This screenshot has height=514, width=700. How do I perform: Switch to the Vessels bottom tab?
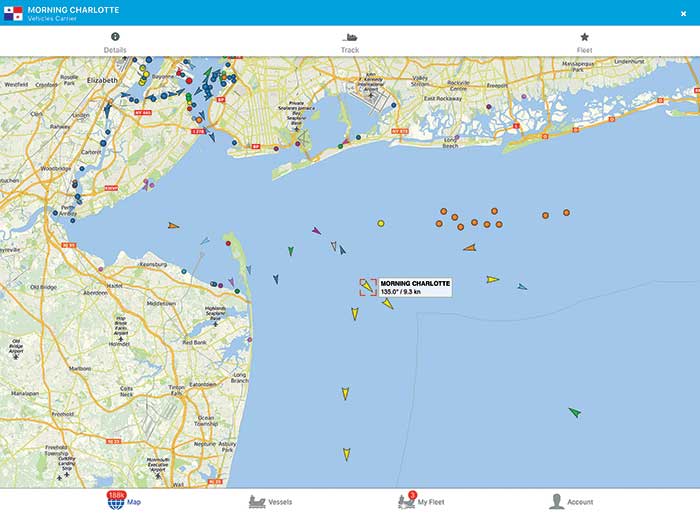click(270, 502)
